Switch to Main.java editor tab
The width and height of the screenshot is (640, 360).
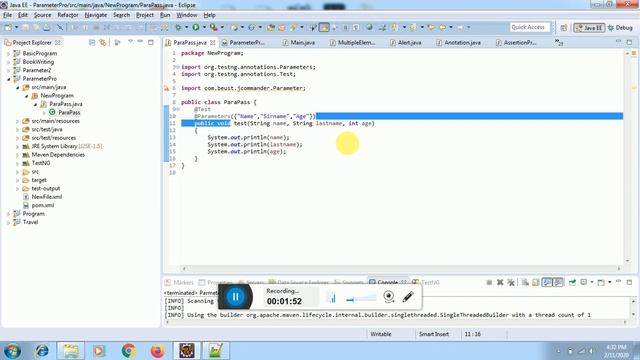point(299,42)
